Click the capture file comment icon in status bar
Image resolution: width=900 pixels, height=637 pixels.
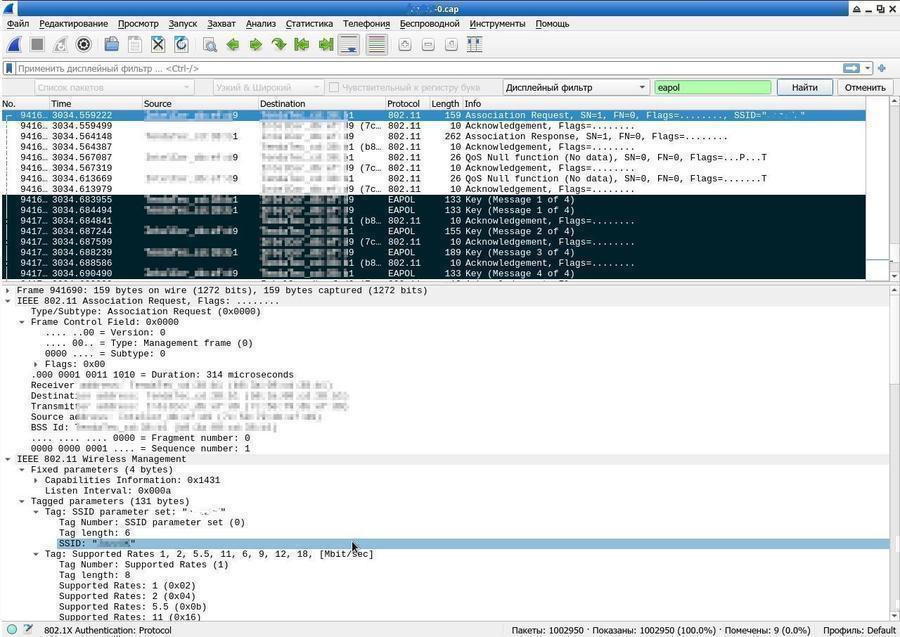pyautogui.click(x=28, y=630)
